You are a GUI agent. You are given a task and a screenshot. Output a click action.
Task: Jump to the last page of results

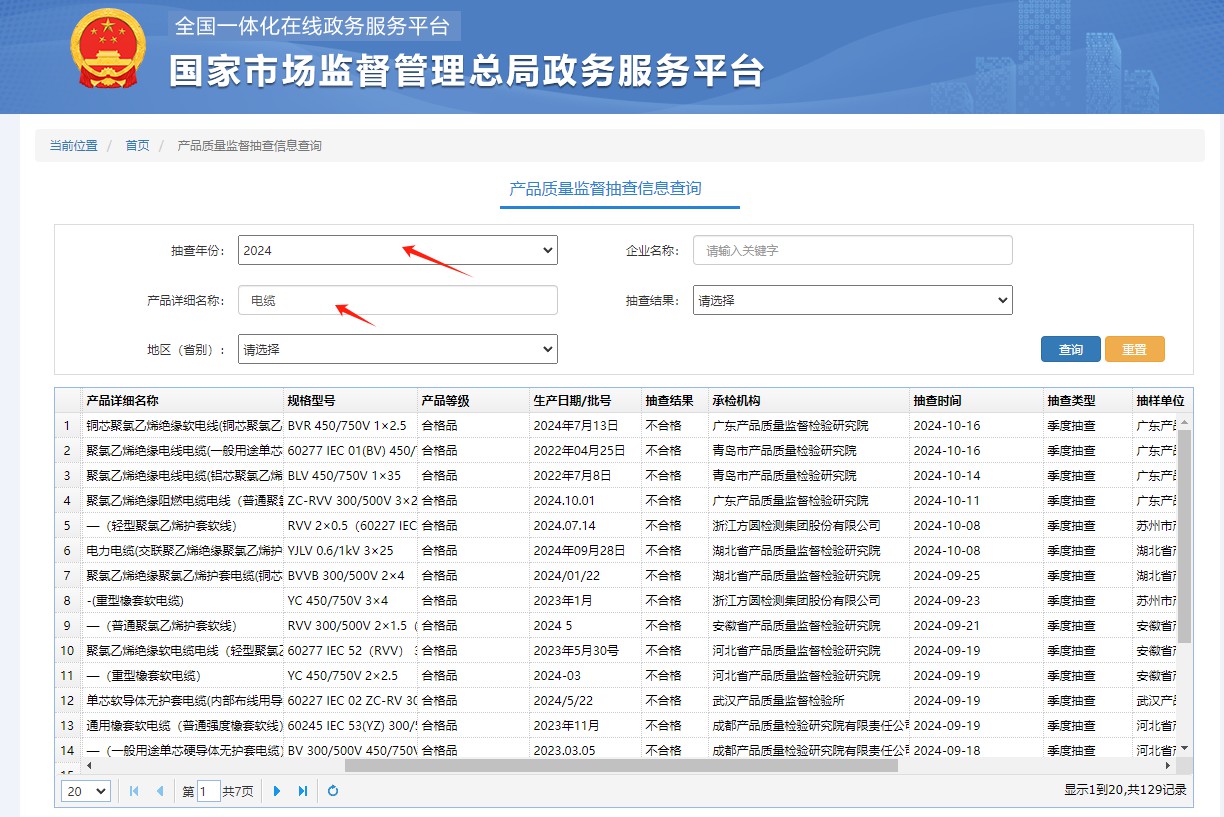(302, 791)
